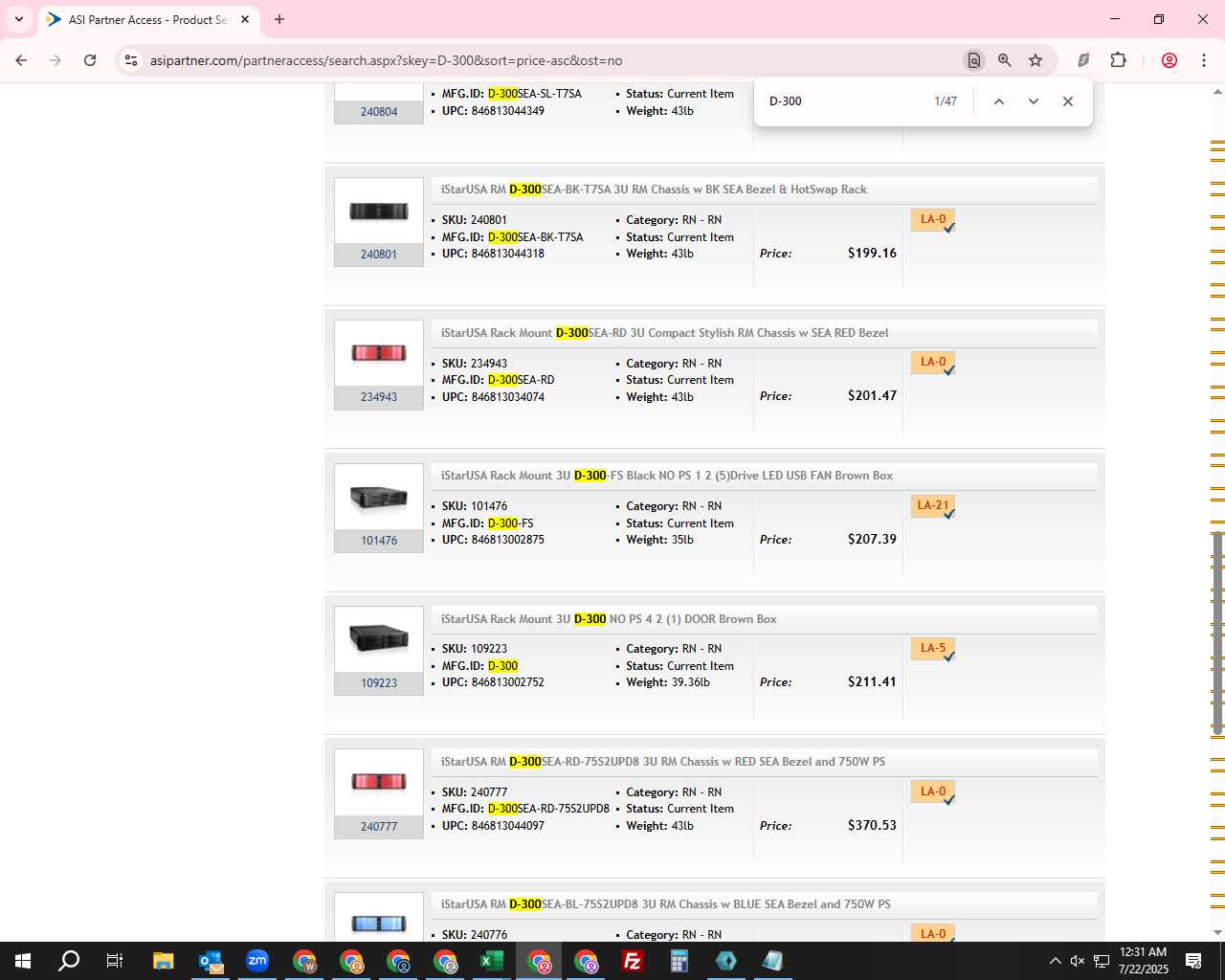Open Zoom from the taskbar
The height and width of the screenshot is (980, 1225).
pos(256,961)
